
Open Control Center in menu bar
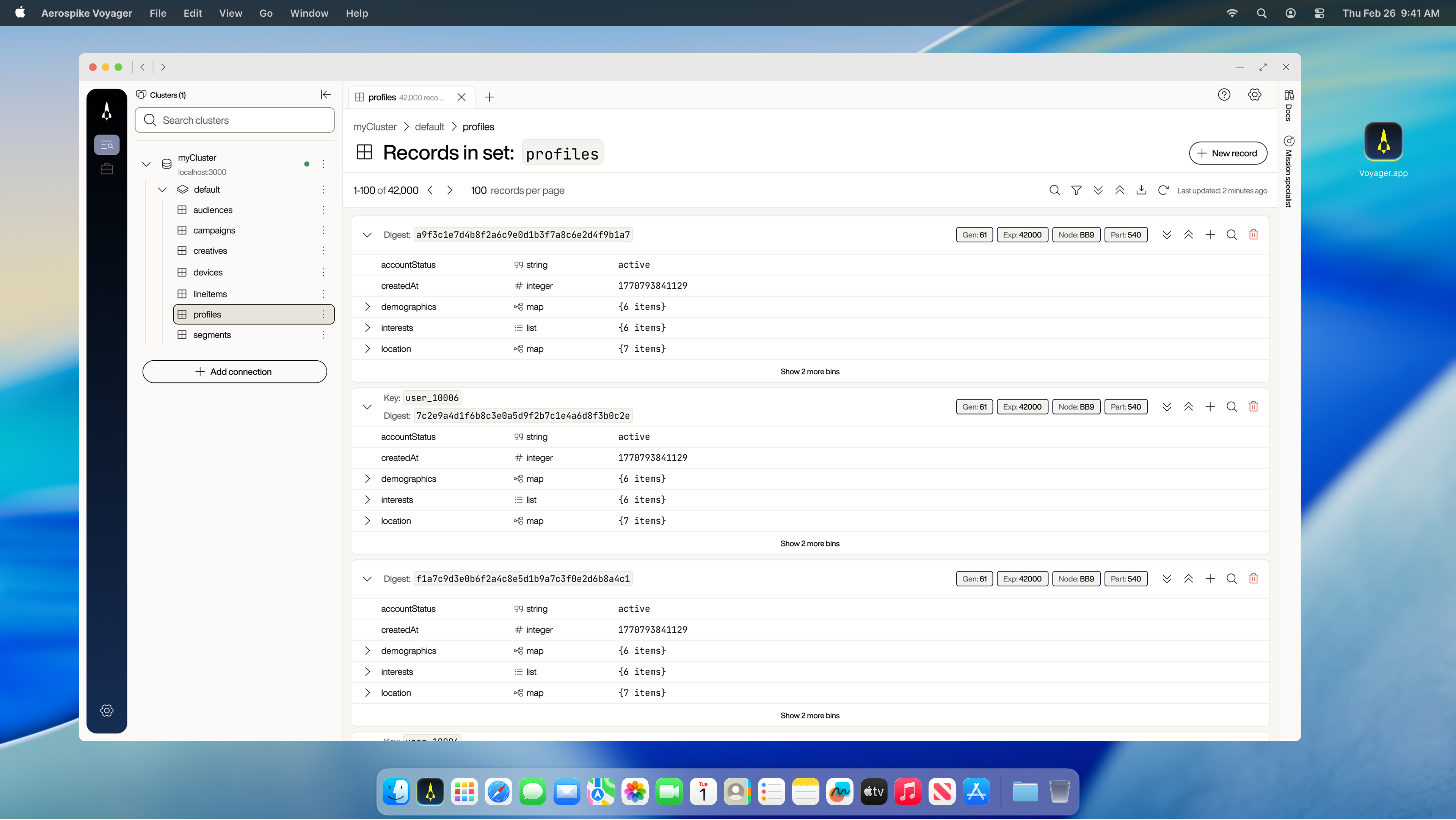tap(1319, 13)
